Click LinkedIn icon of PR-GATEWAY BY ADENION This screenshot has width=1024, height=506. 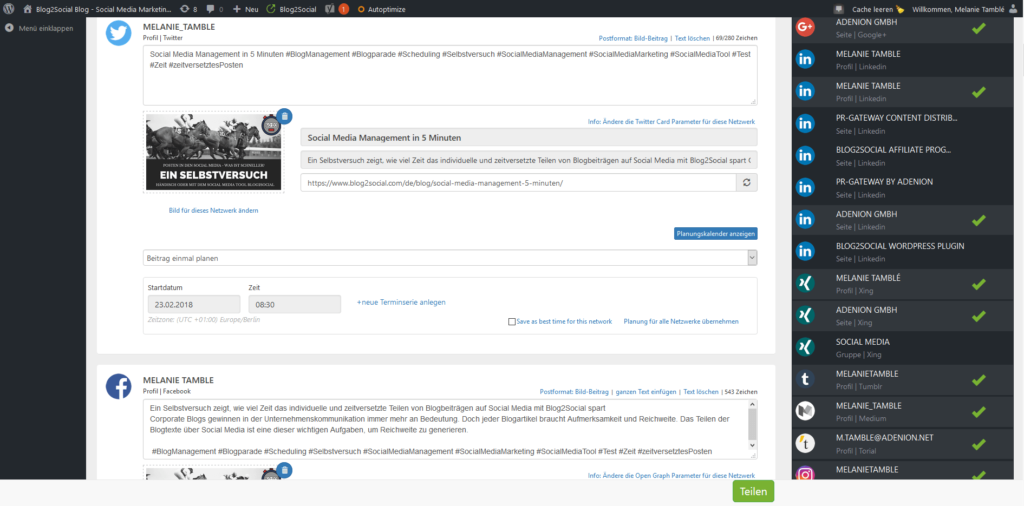805,187
